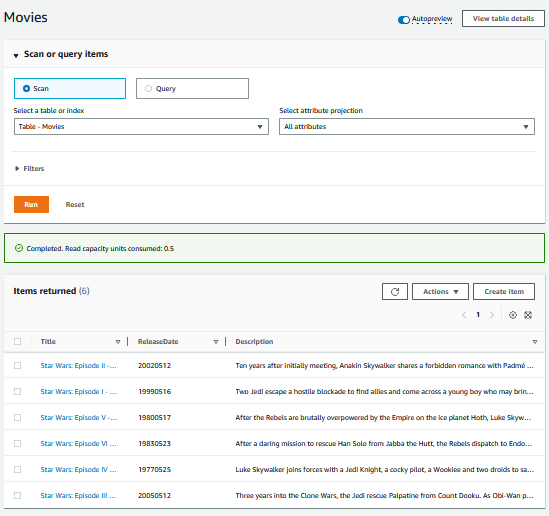Open the Actions dropdown menu

440,292
